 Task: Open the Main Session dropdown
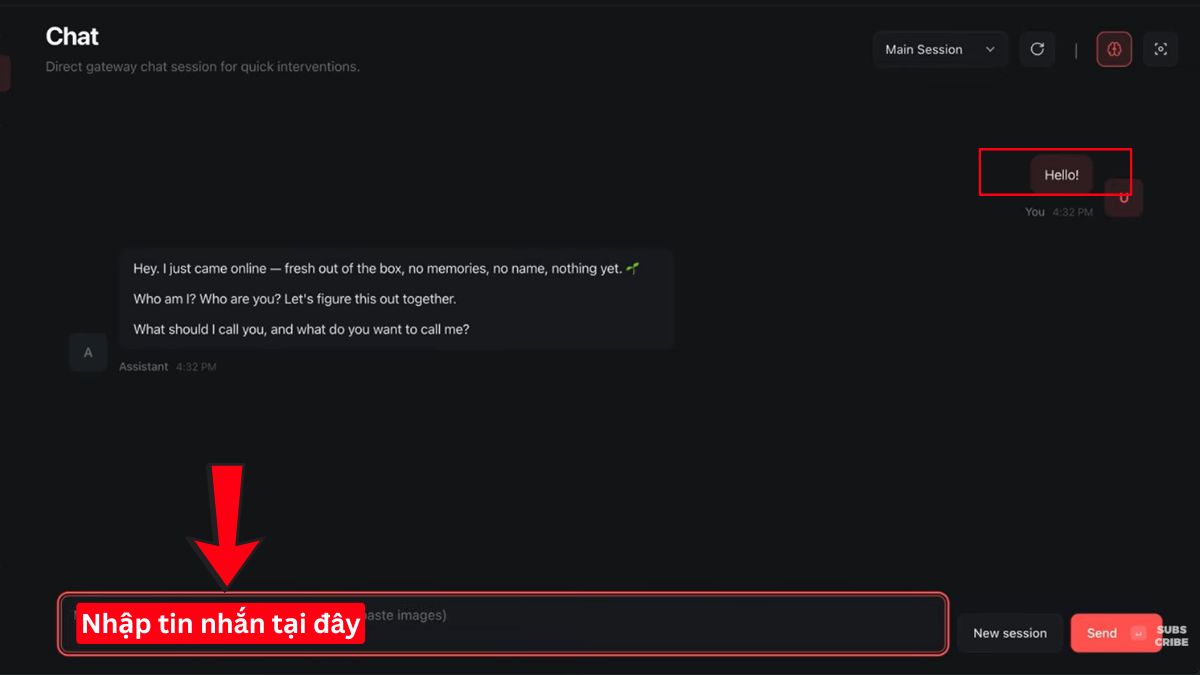click(939, 49)
